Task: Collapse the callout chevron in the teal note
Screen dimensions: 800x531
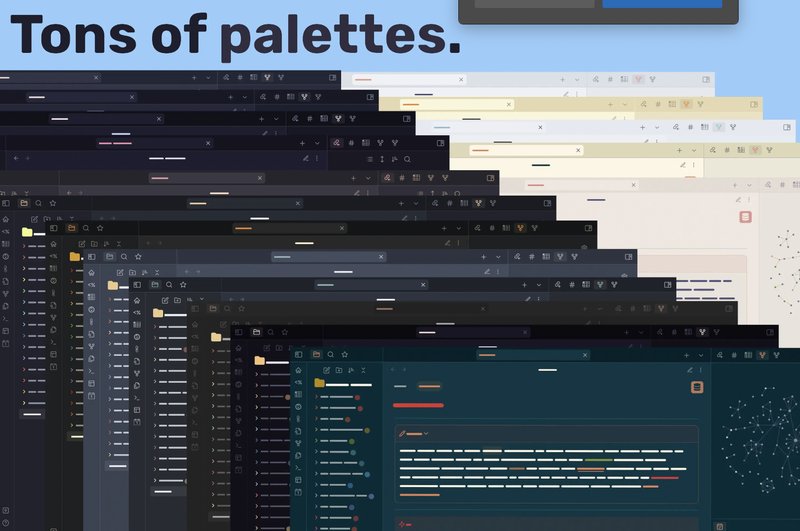Action: pos(426,434)
